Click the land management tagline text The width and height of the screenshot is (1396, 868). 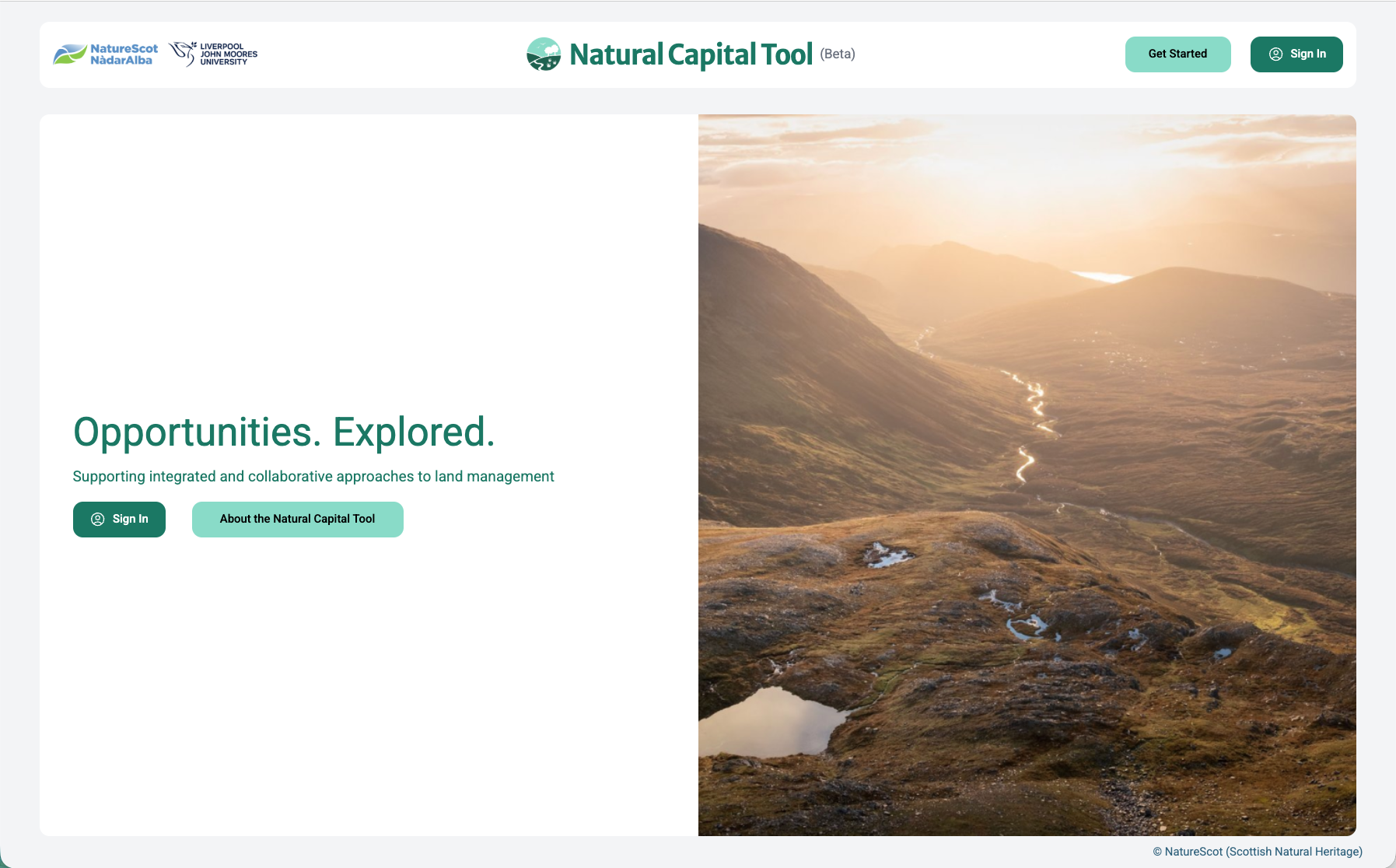tap(313, 476)
